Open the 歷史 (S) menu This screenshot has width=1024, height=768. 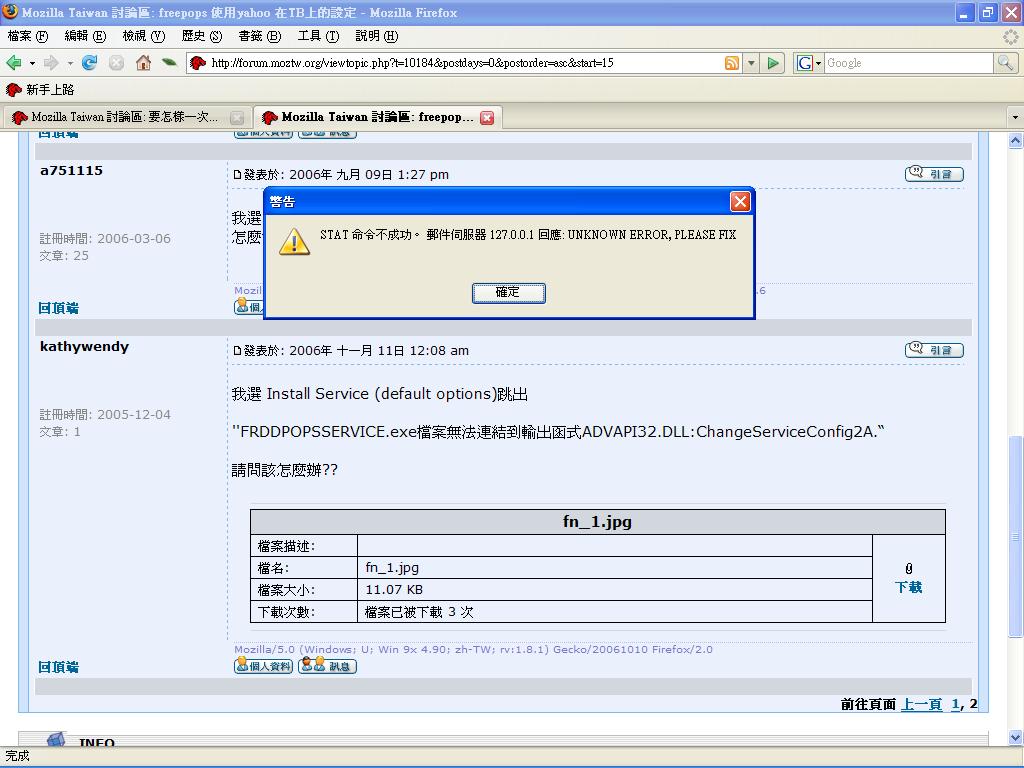[202, 36]
